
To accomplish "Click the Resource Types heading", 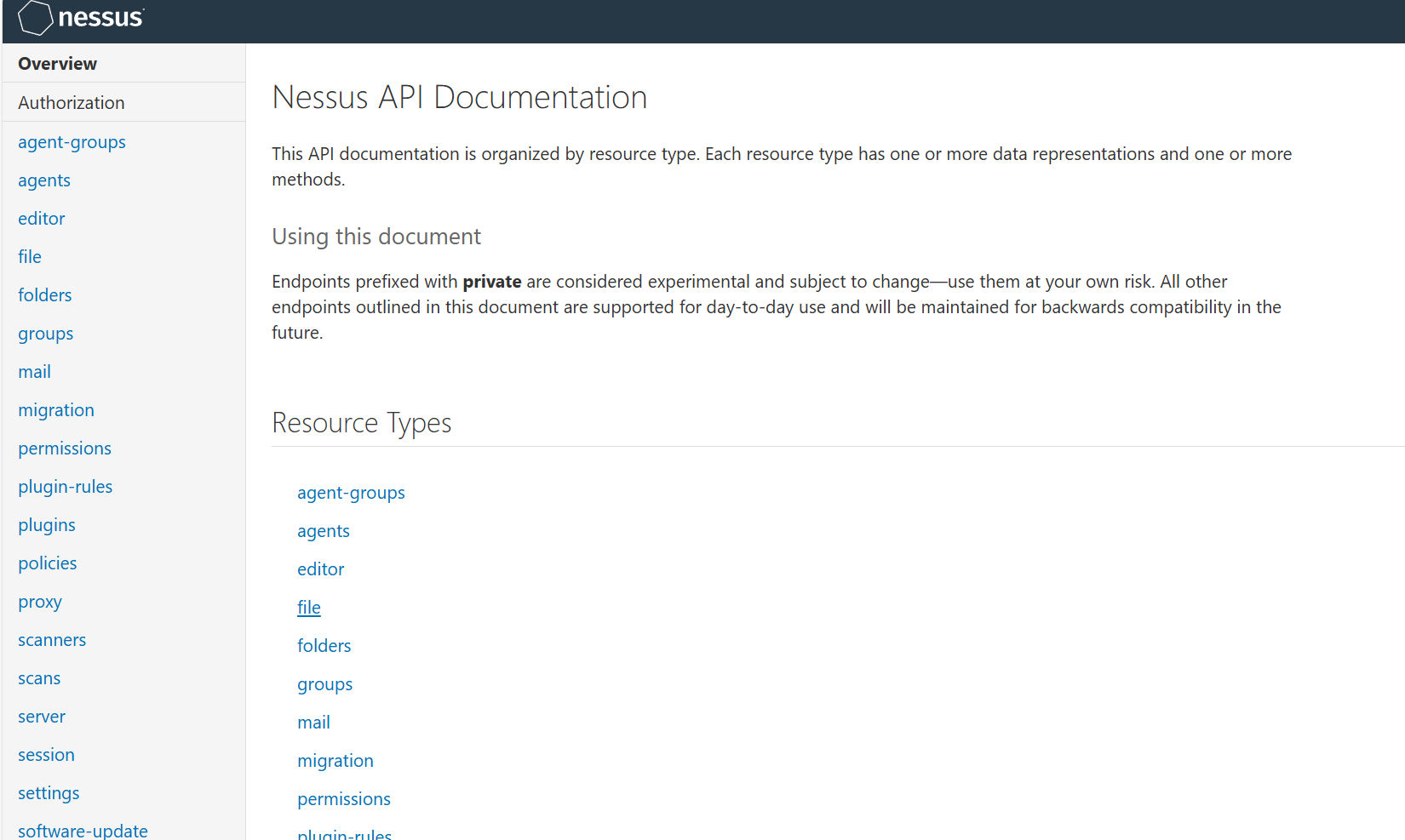I will click(362, 423).
